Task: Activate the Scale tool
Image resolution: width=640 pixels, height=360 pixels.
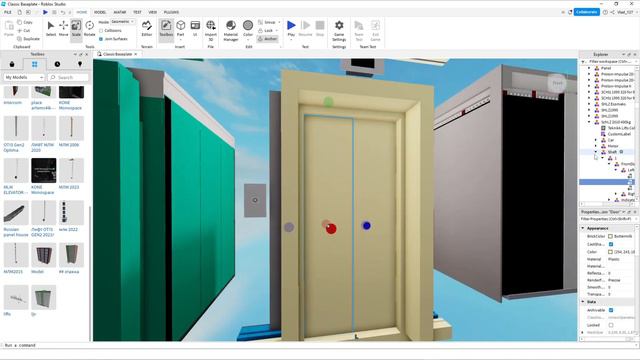Action: tap(76, 29)
